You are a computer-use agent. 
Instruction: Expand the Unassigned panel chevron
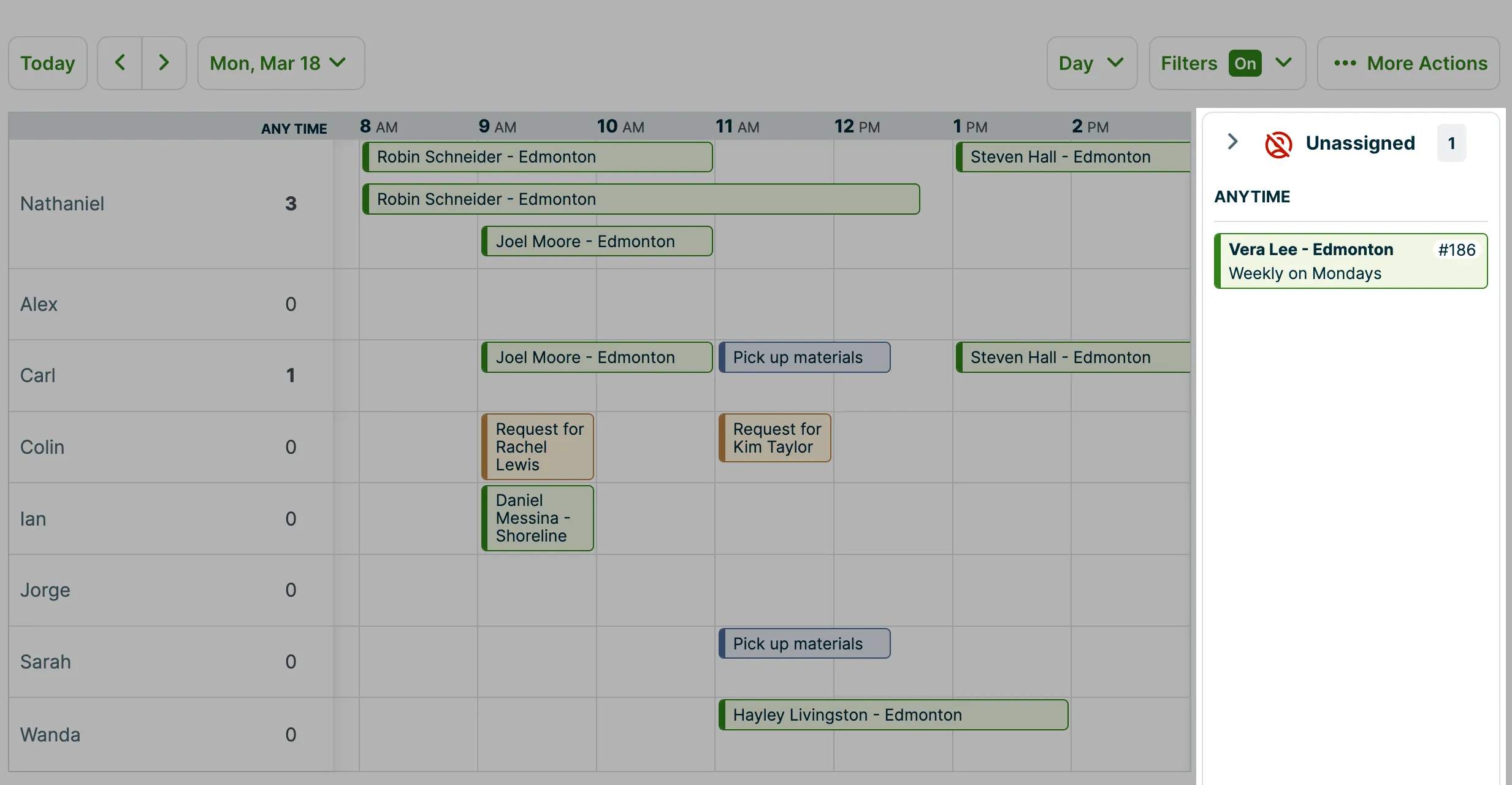click(x=1232, y=142)
